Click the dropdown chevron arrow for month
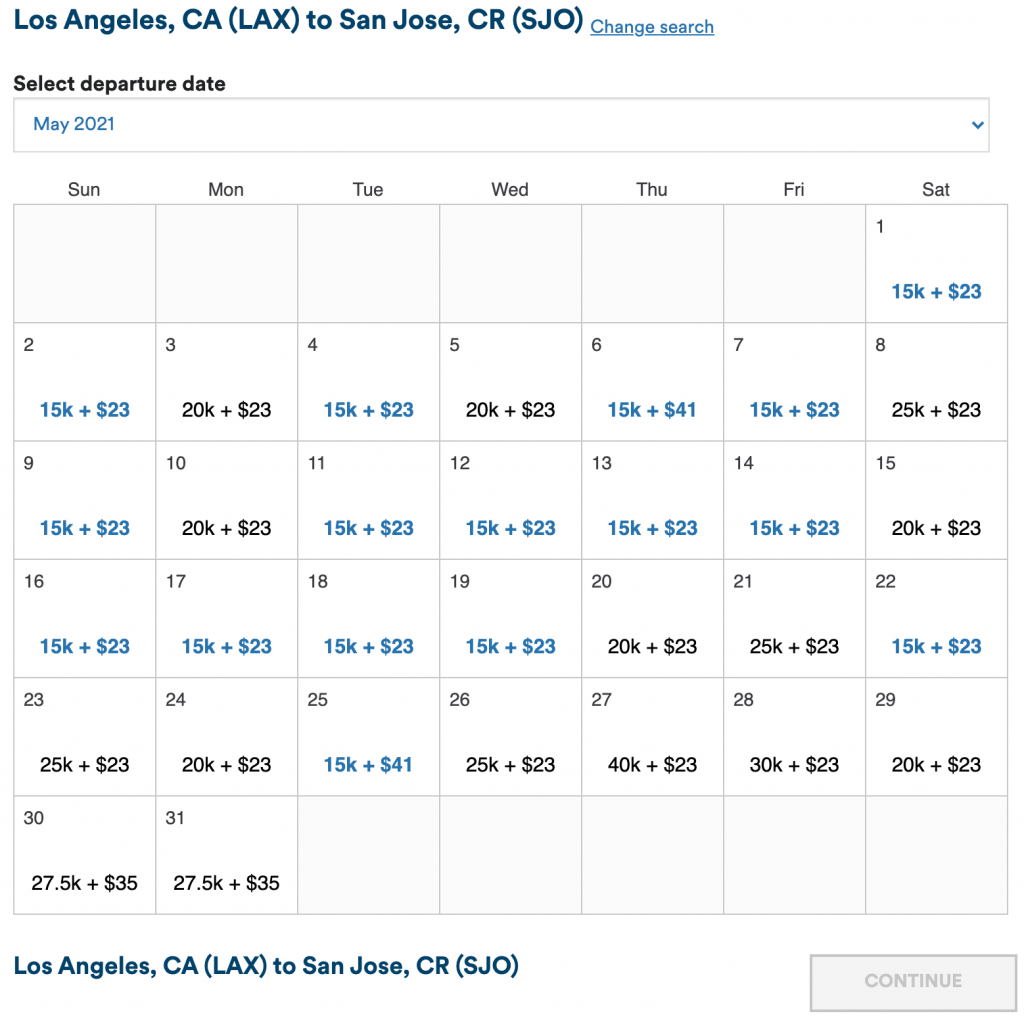The width and height of the screenshot is (1024, 1020). pyautogui.click(x=977, y=125)
